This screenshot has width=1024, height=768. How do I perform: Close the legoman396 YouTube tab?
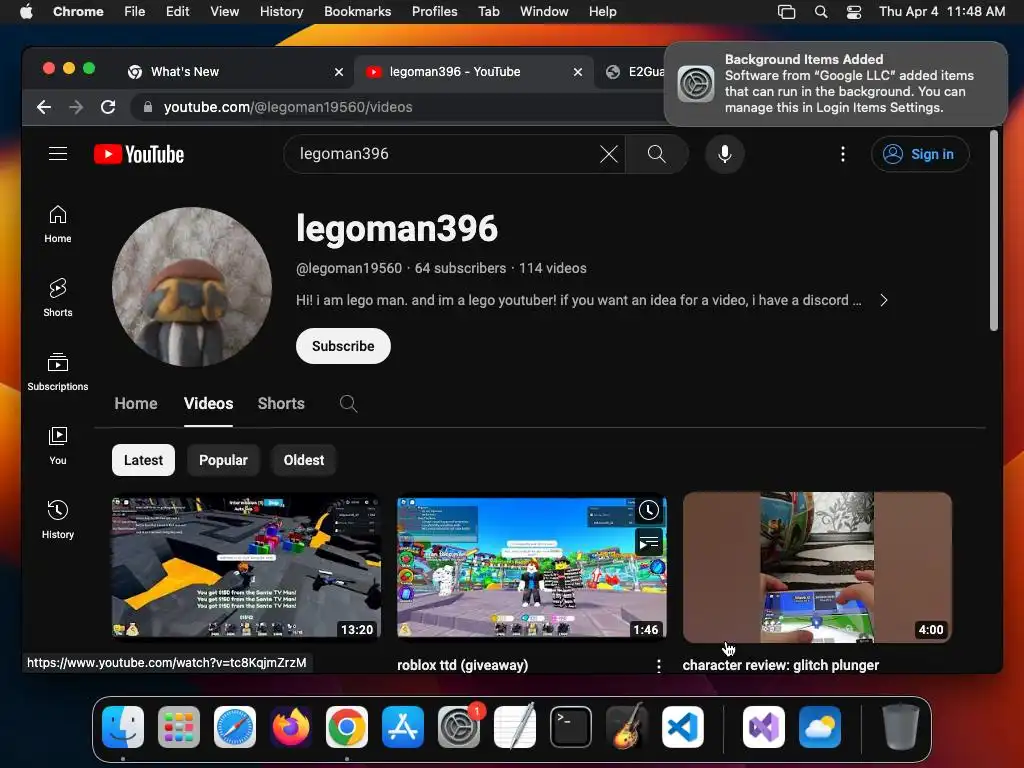pos(577,72)
